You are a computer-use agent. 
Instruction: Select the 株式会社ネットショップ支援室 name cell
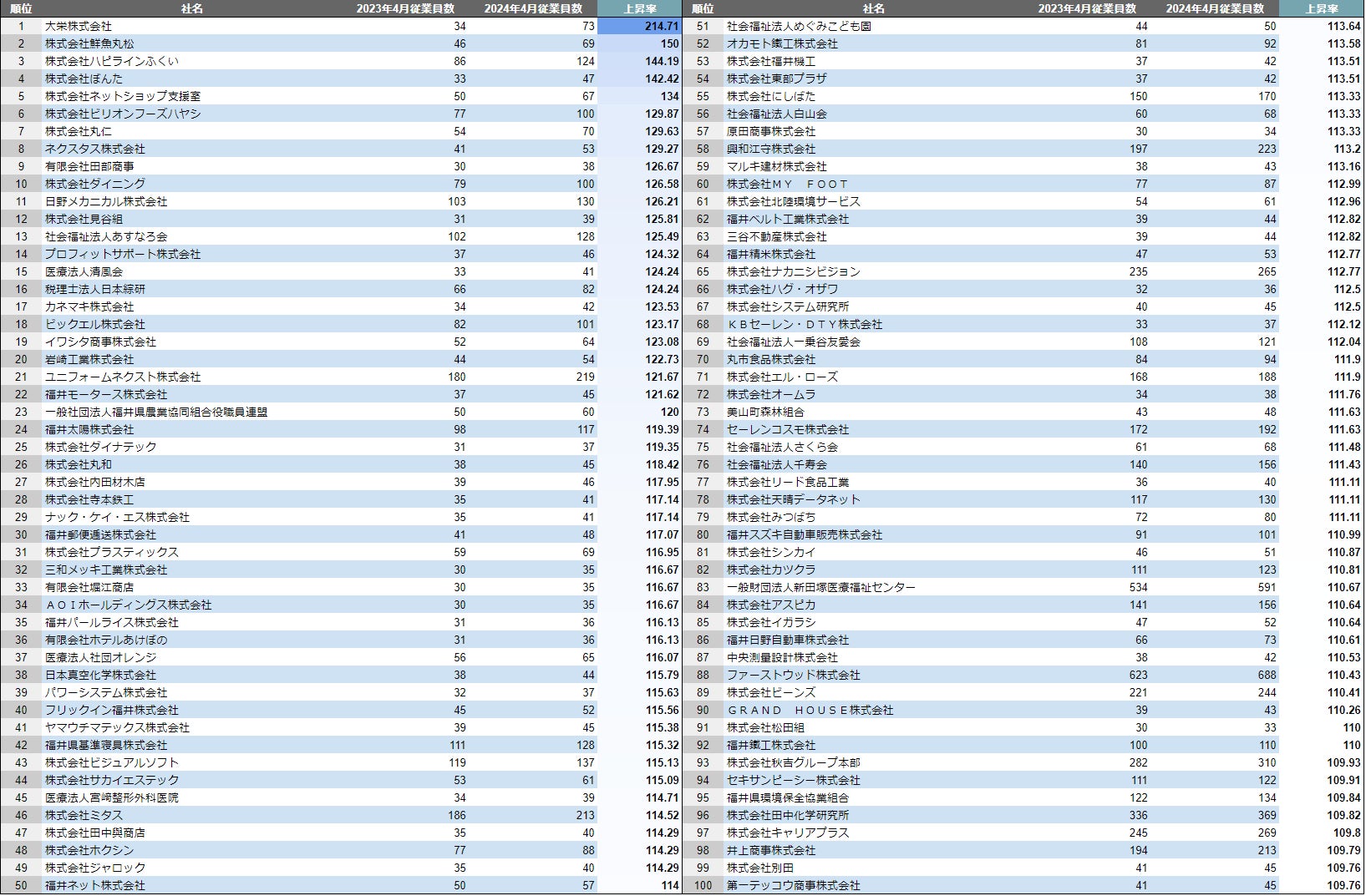click(123, 96)
